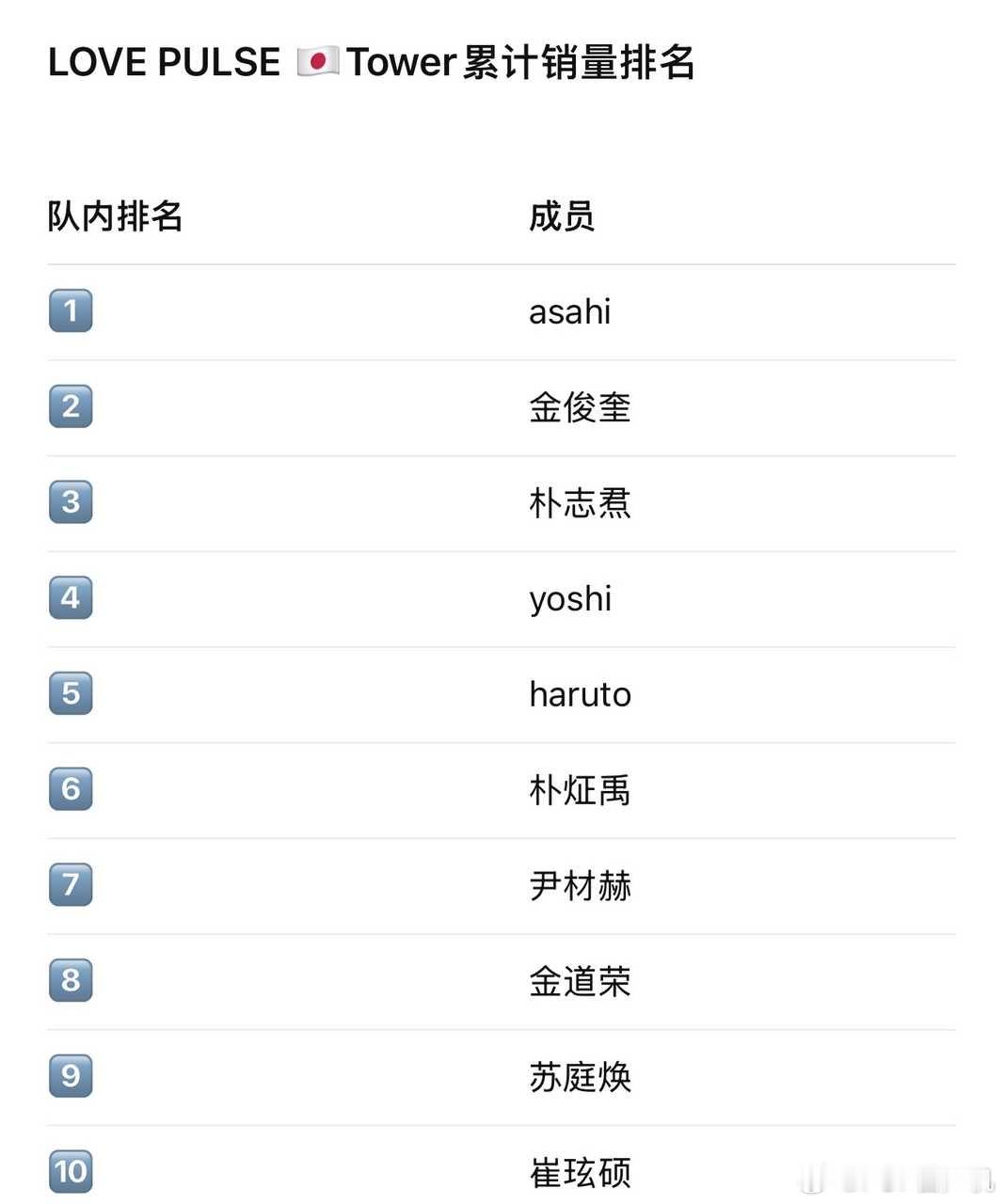Click the number 6 rank emoji
The image size is (1004, 1204).
click(71, 788)
